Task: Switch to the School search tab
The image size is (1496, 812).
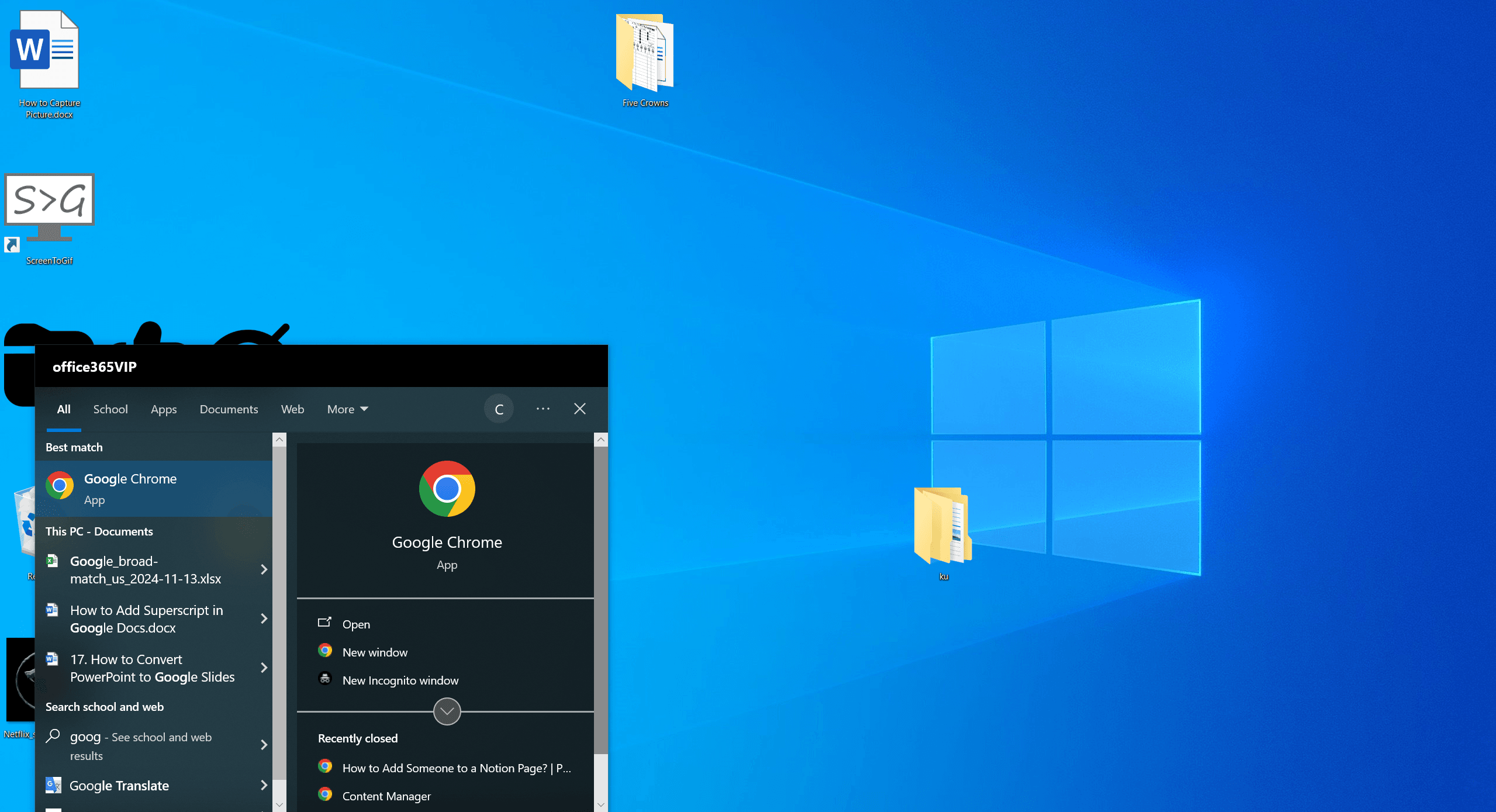Action: point(110,409)
